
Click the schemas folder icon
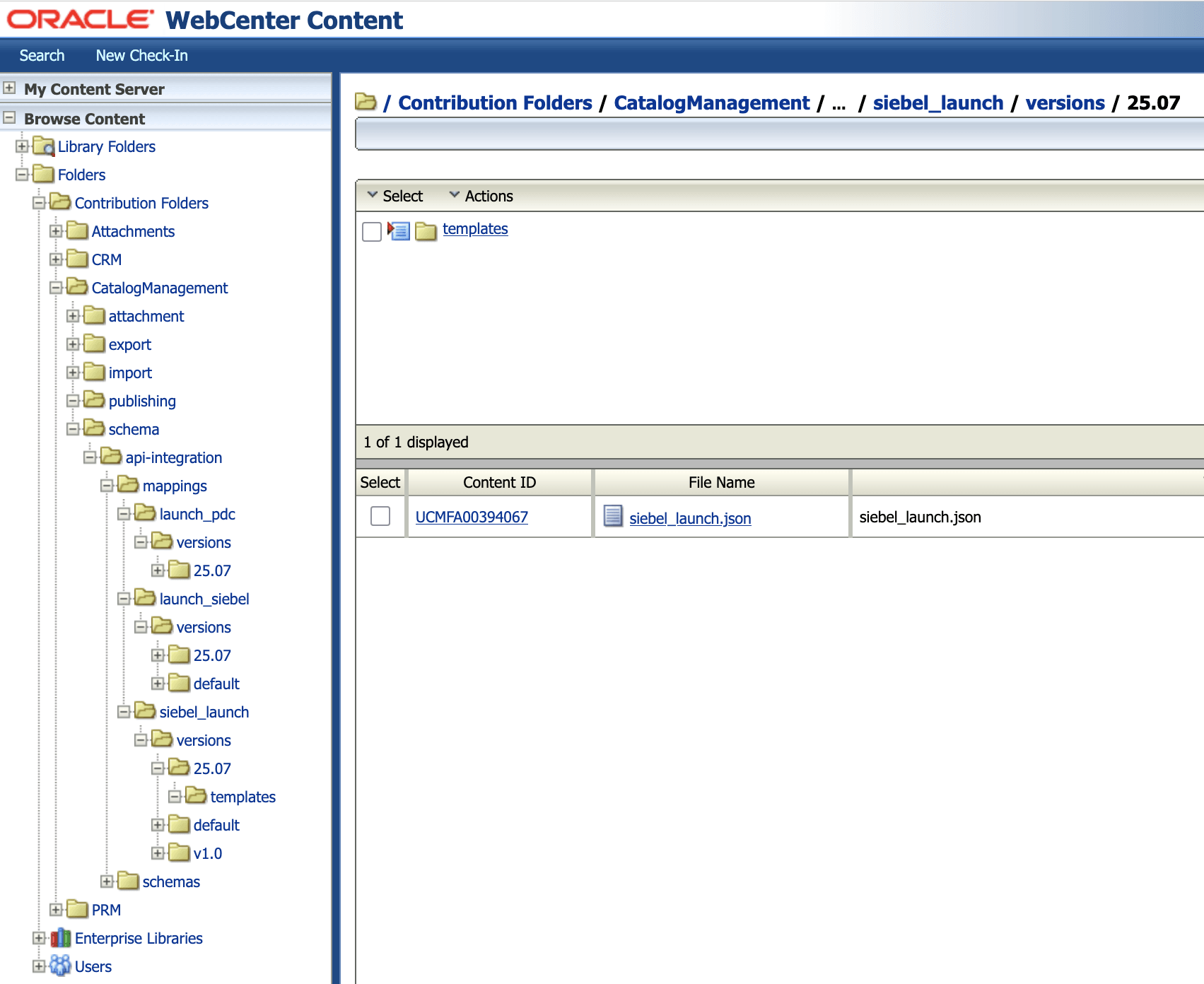click(x=128, y=881)
